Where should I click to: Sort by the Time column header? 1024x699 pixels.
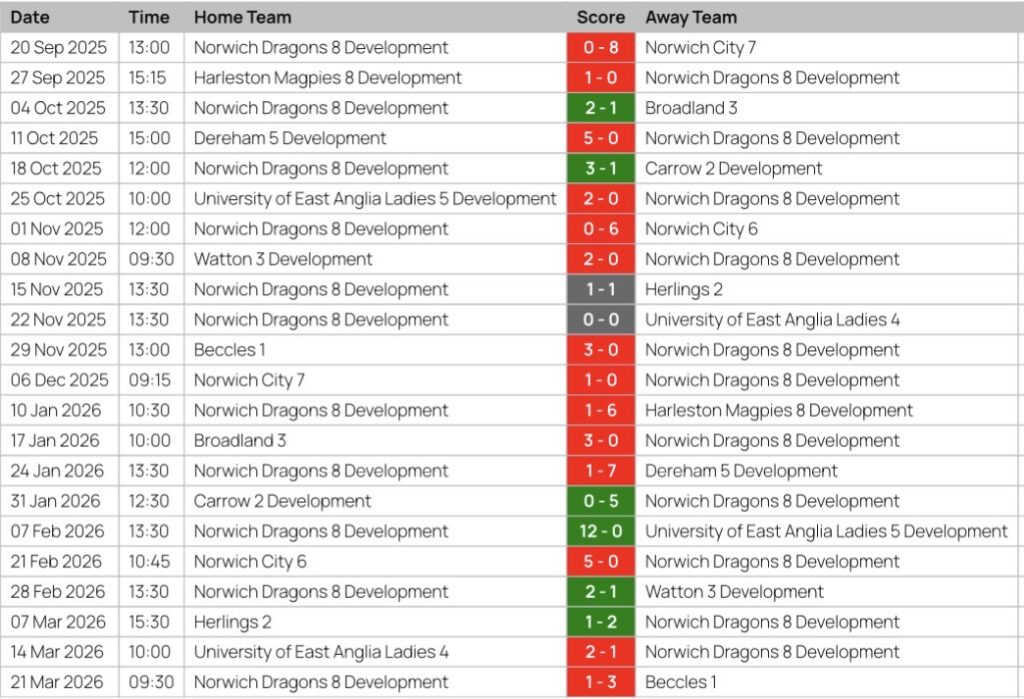tap(149, 17)
